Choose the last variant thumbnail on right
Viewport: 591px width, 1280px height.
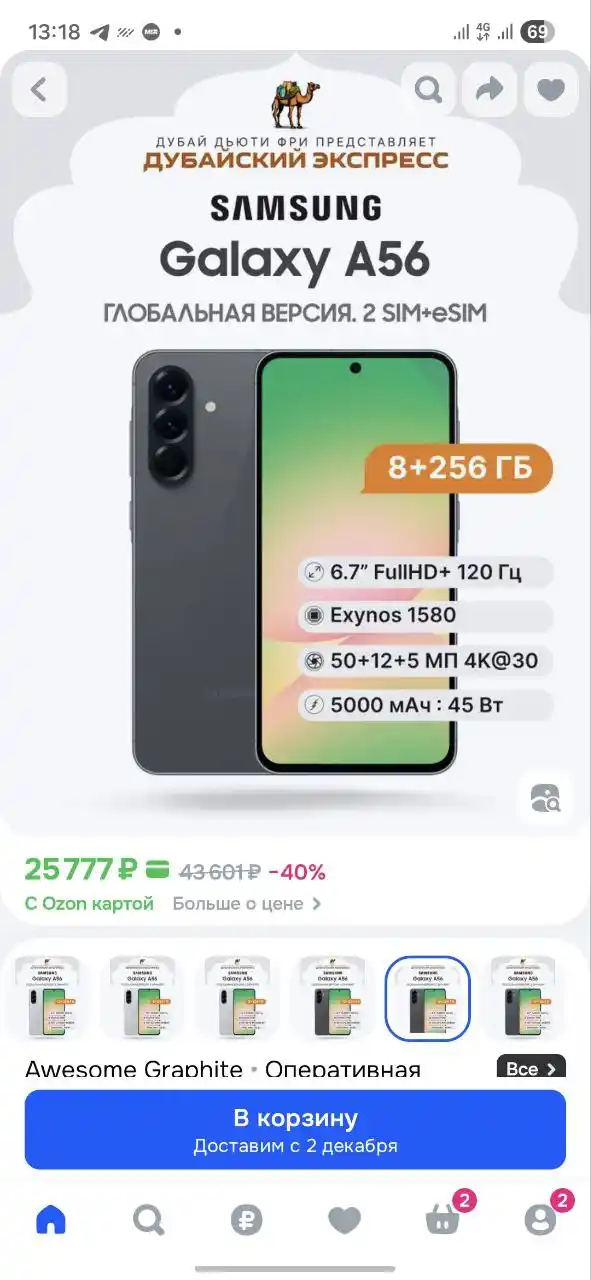click(x=525, y=998)
